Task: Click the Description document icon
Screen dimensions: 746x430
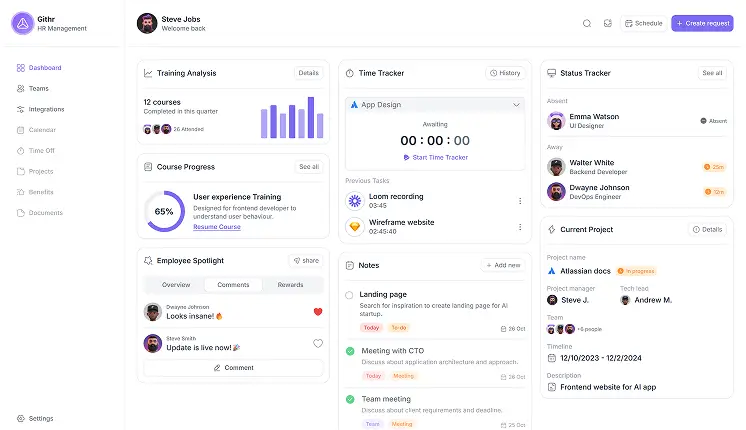Action: (551, 387)
